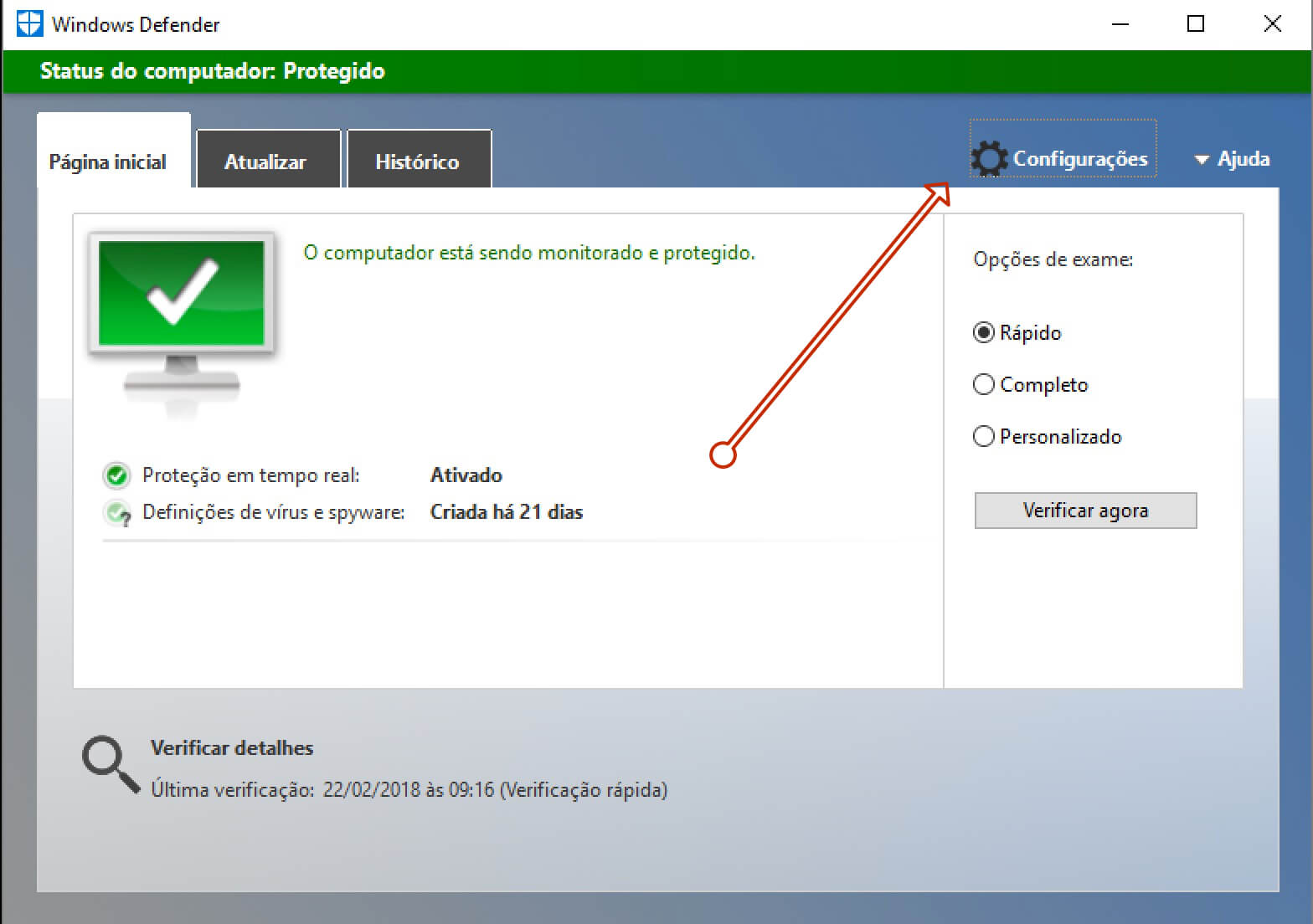Click 'Última verificação' date text
Image resolution: width=1313 pixels, height=924 pixels.
[x=409, y=789]
